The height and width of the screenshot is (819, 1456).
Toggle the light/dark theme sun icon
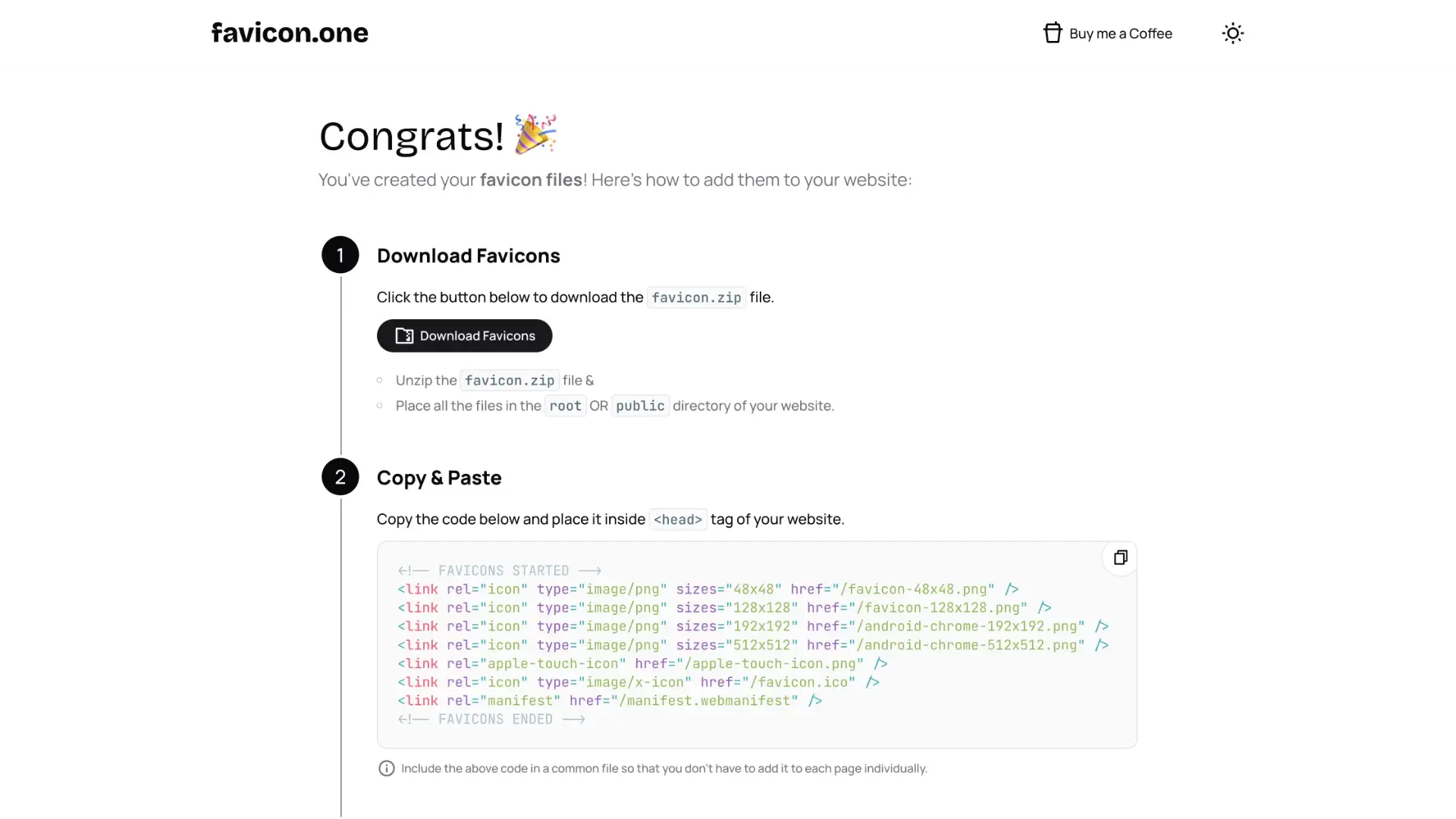click(x=1233, y=33)
